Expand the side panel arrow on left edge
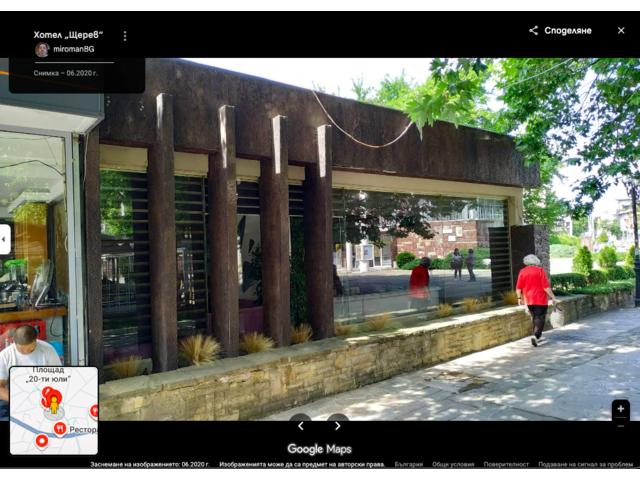 point(5,239)
